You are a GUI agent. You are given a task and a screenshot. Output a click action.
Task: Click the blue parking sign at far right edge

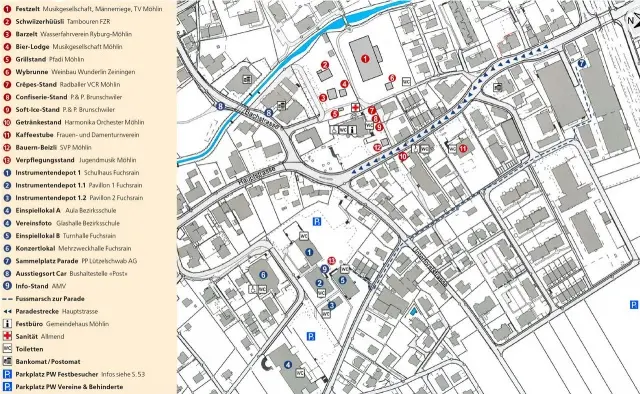(x=633, y=305)
